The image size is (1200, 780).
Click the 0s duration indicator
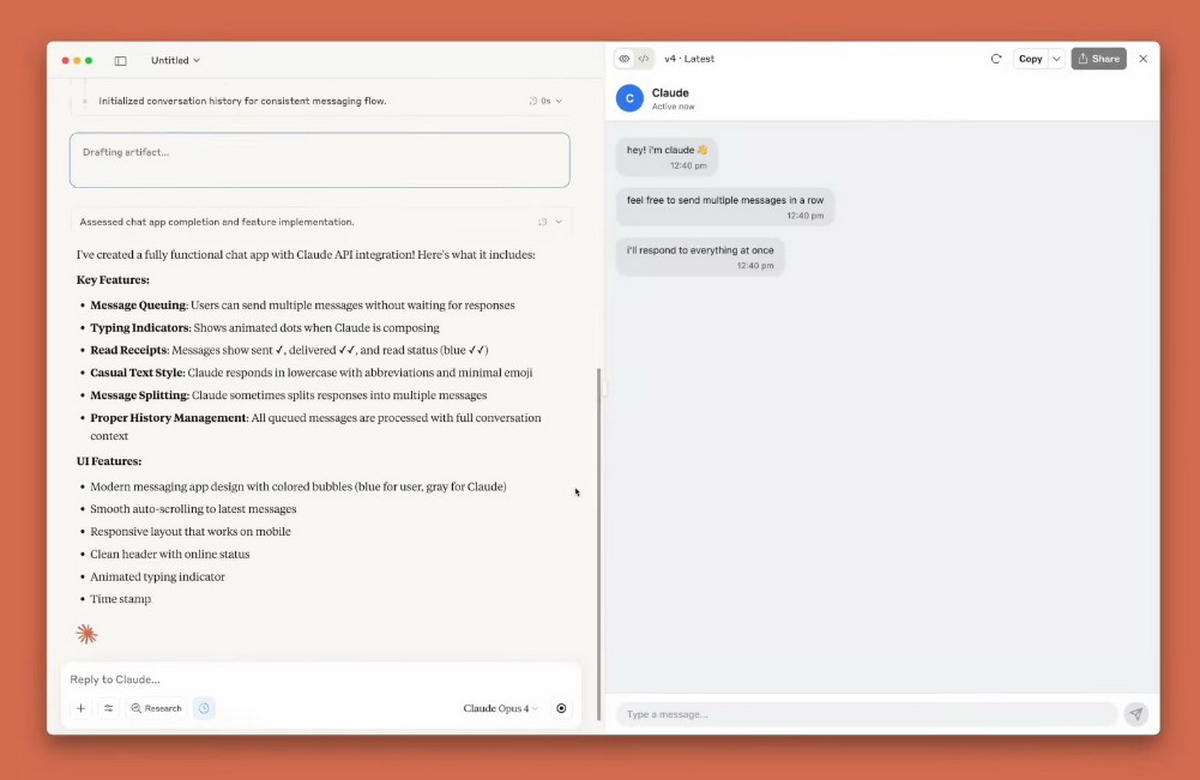(545, 101)
